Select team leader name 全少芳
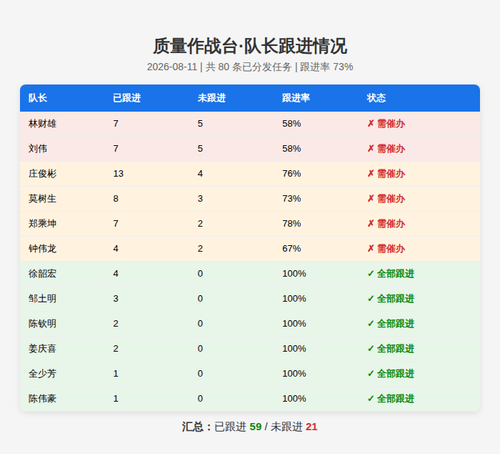The width and height of the screenshot is (500, 454). [x=42, y=374]
